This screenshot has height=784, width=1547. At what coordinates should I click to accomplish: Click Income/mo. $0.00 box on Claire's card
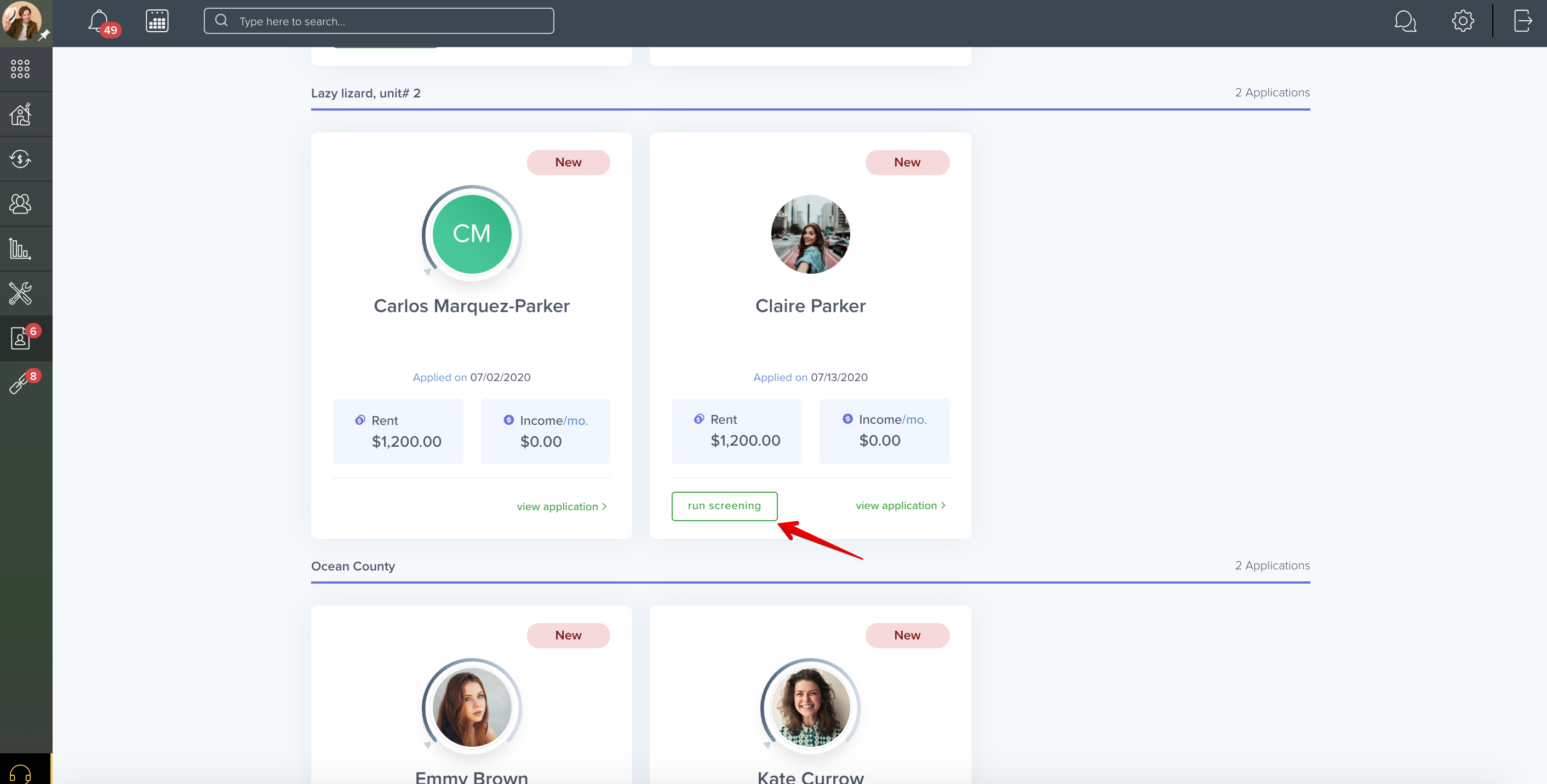click(885, 431)
